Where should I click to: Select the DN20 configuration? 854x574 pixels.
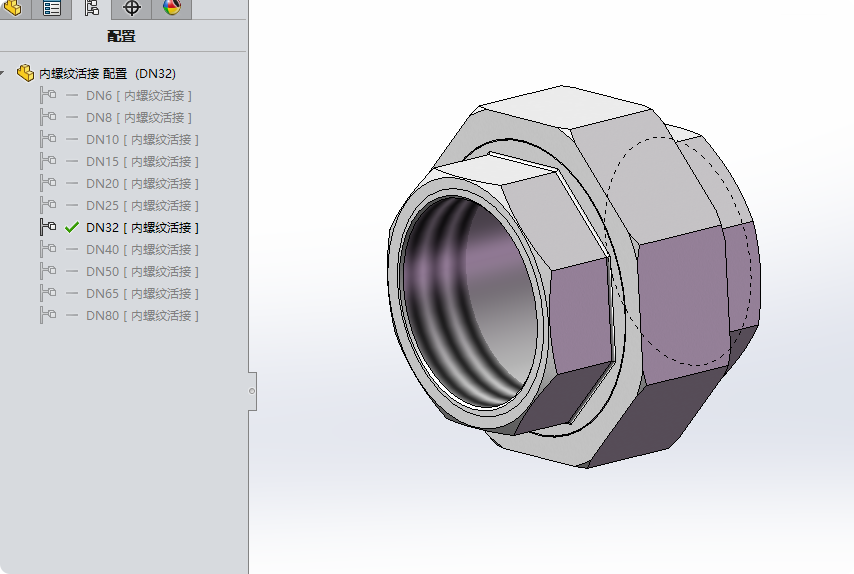[142, 184]
